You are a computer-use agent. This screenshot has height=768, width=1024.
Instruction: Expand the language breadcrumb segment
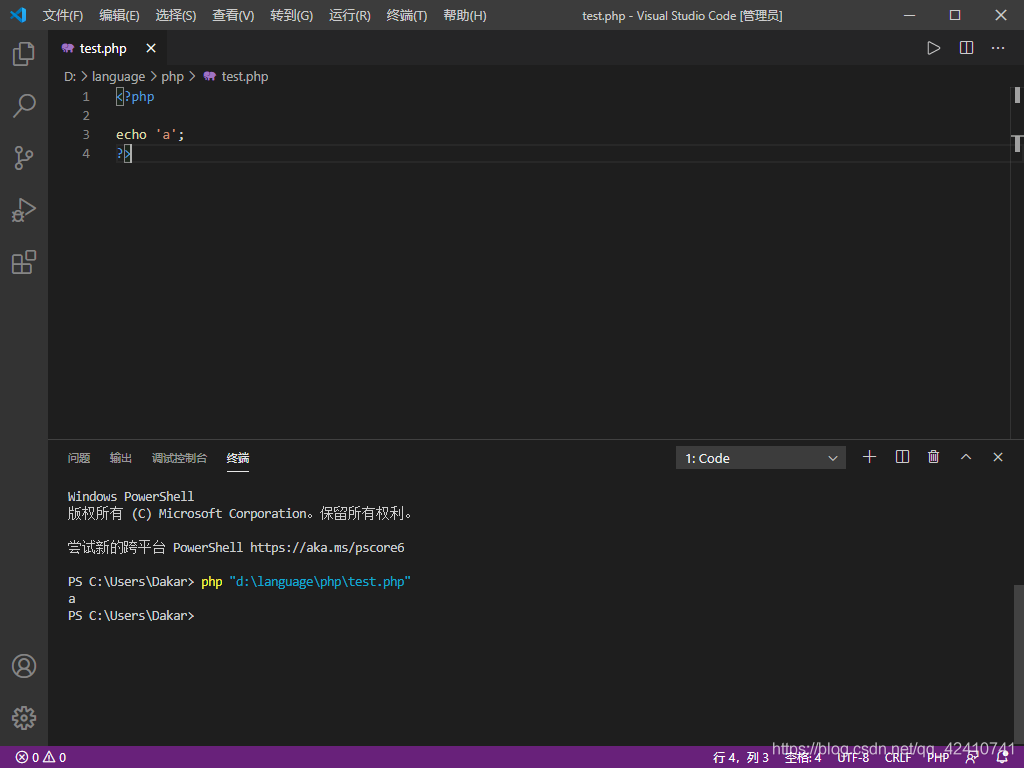(x=118, y=76)
